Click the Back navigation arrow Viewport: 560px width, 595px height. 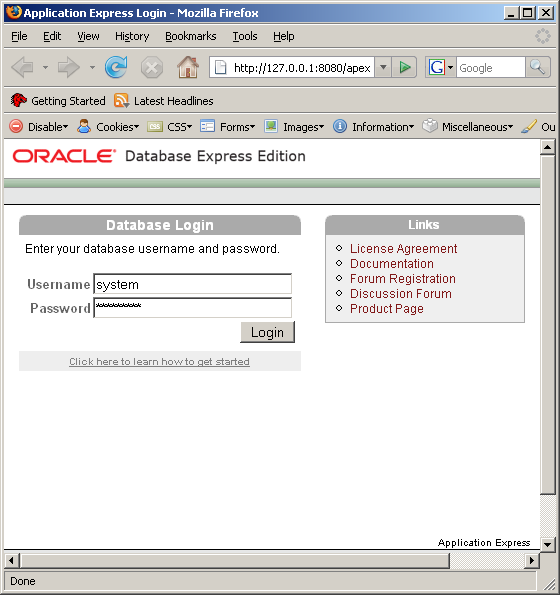tap(23, 68)
